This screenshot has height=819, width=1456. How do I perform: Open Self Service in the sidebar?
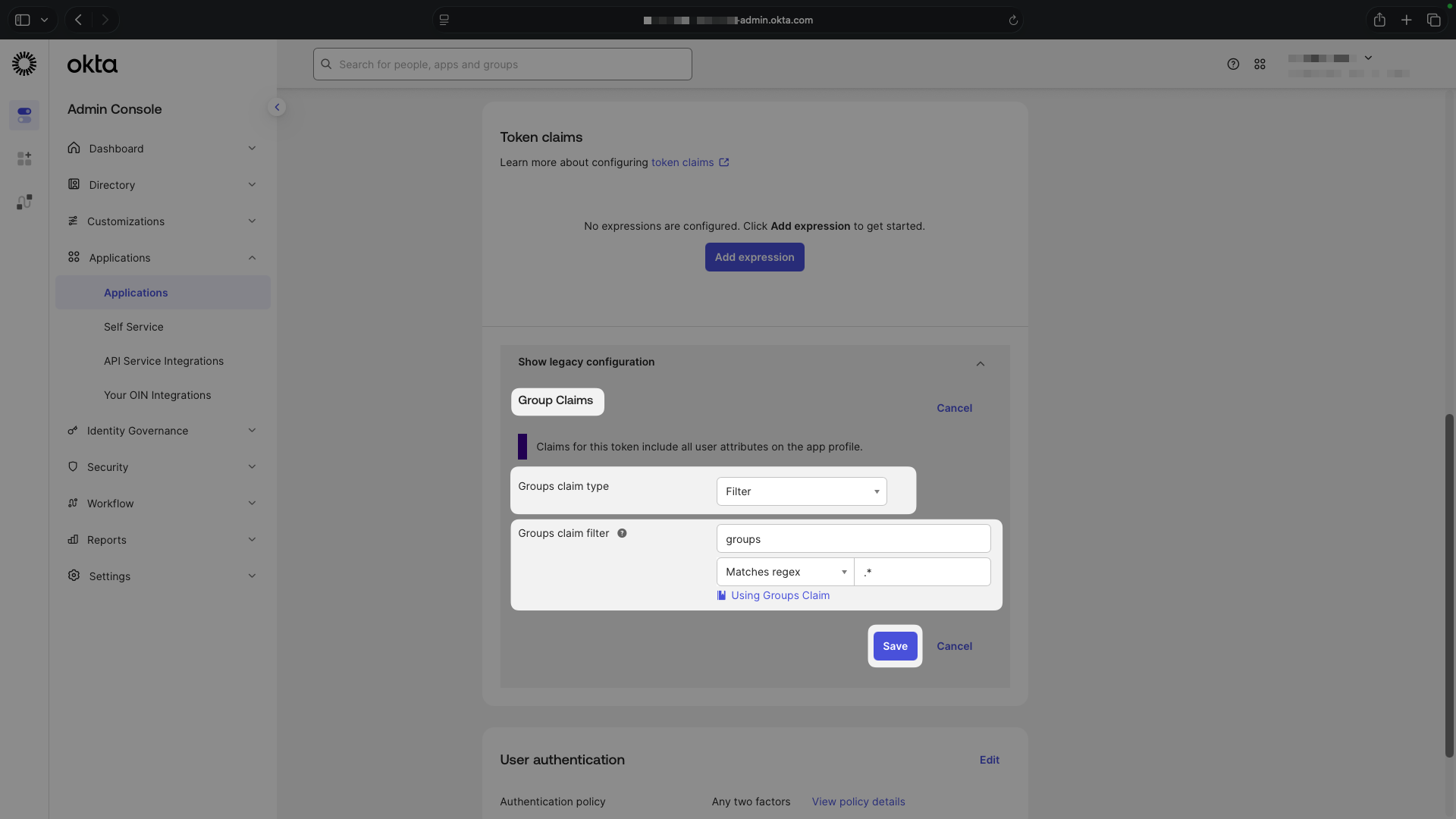[133, 327]
